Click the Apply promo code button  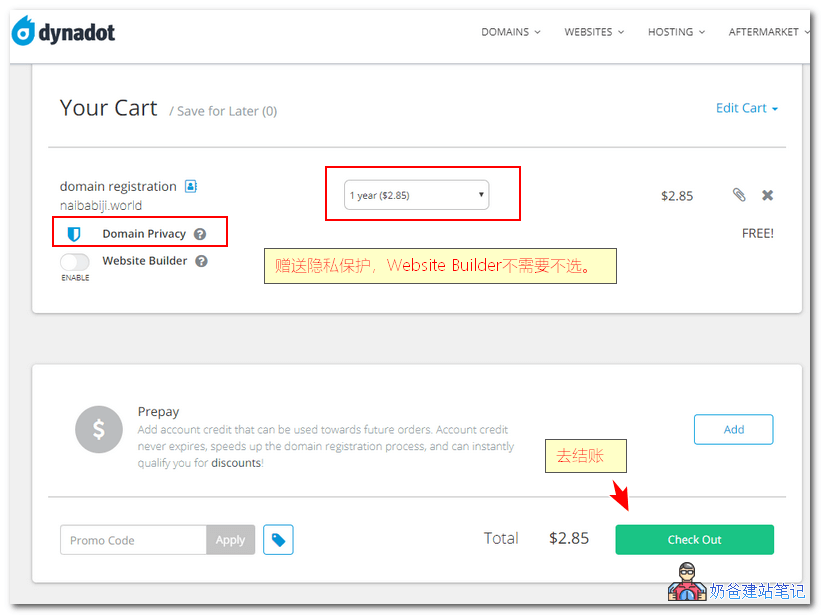pos(230,540)
